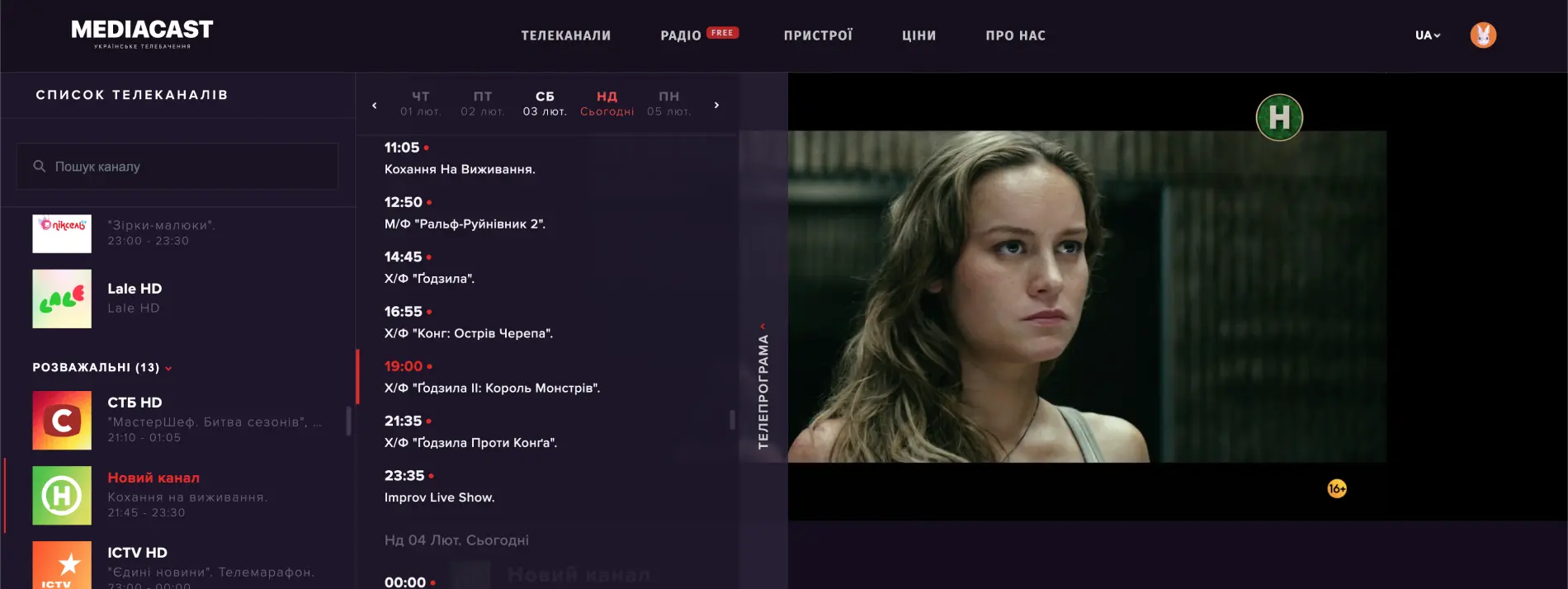Select the ПН 05 лют. day tab

click(x=669, y=103)
